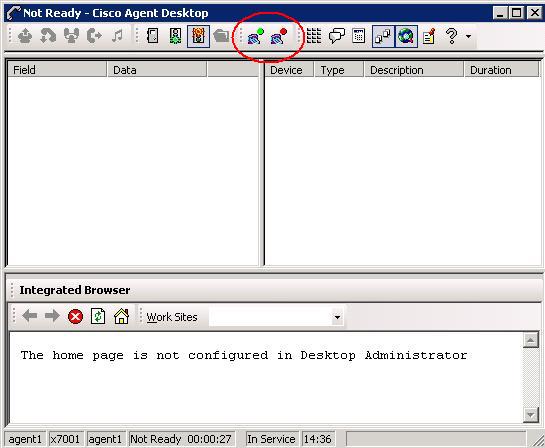
Task: Click the Answer/Drop call toolbar icon
Action: pyautogui.click(x=25, y=36)
